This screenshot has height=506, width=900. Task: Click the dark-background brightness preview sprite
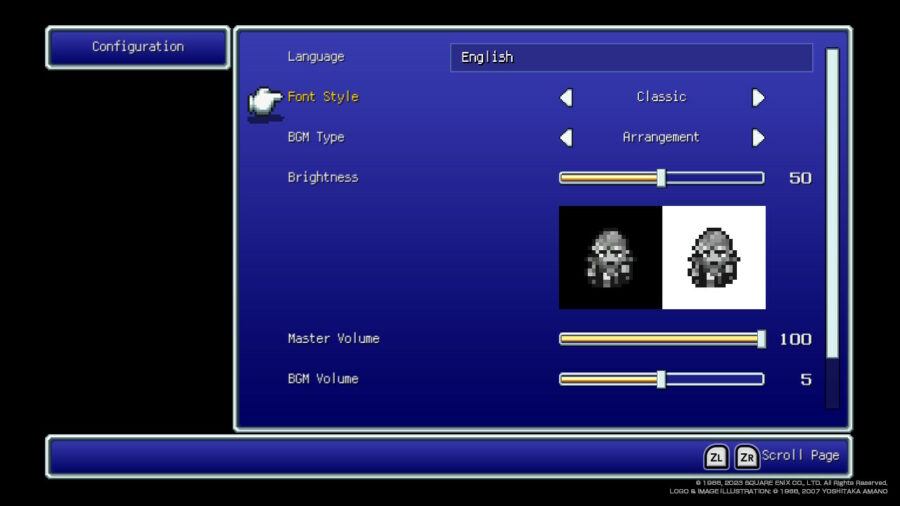[610, 258]
